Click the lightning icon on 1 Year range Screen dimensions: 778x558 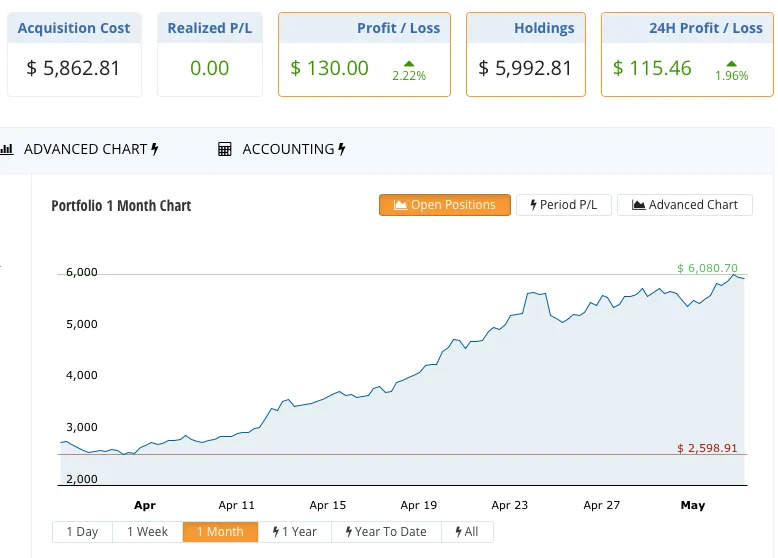point(276,532)
